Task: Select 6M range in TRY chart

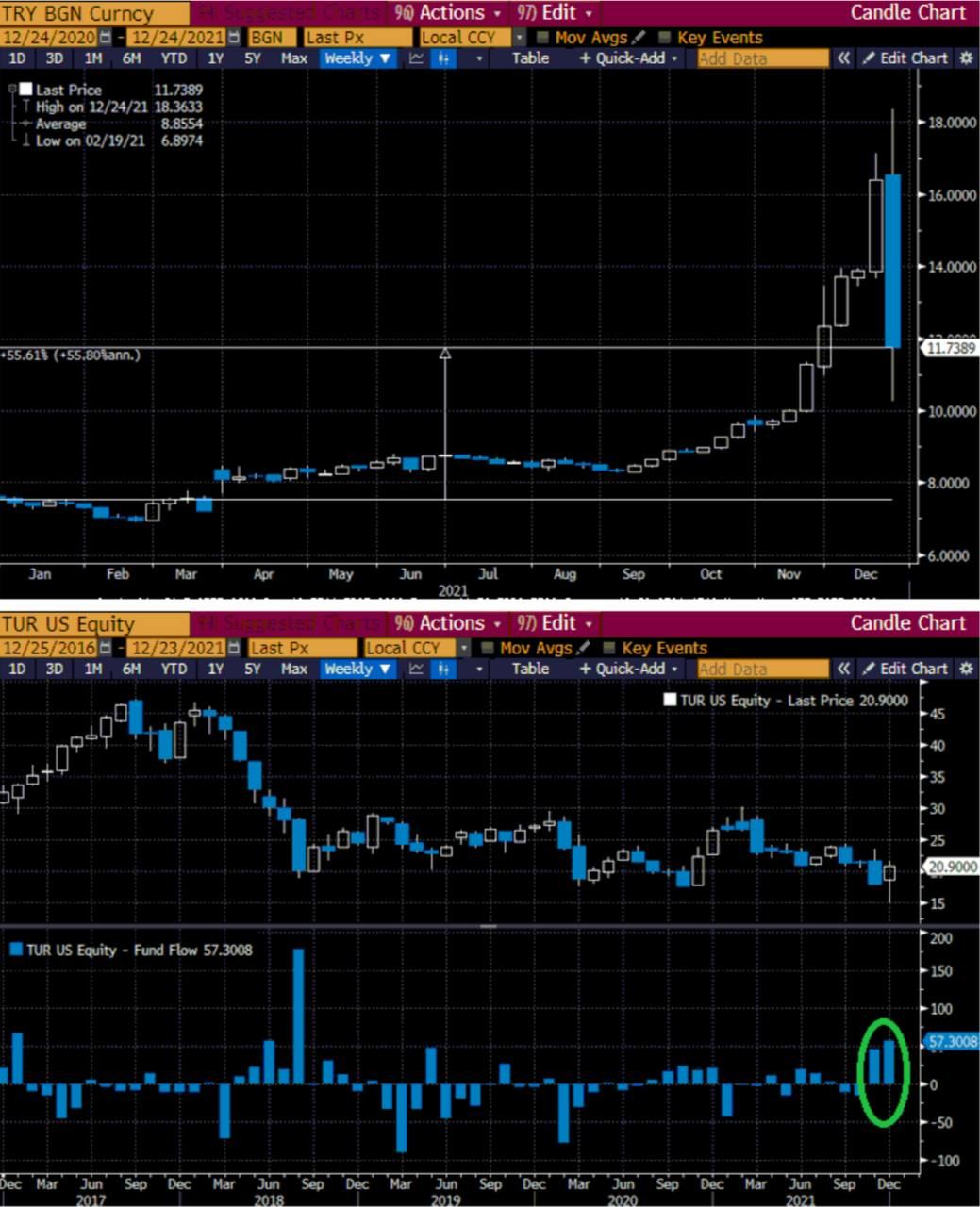Action: pyautogui.click(x=131, y=58)
